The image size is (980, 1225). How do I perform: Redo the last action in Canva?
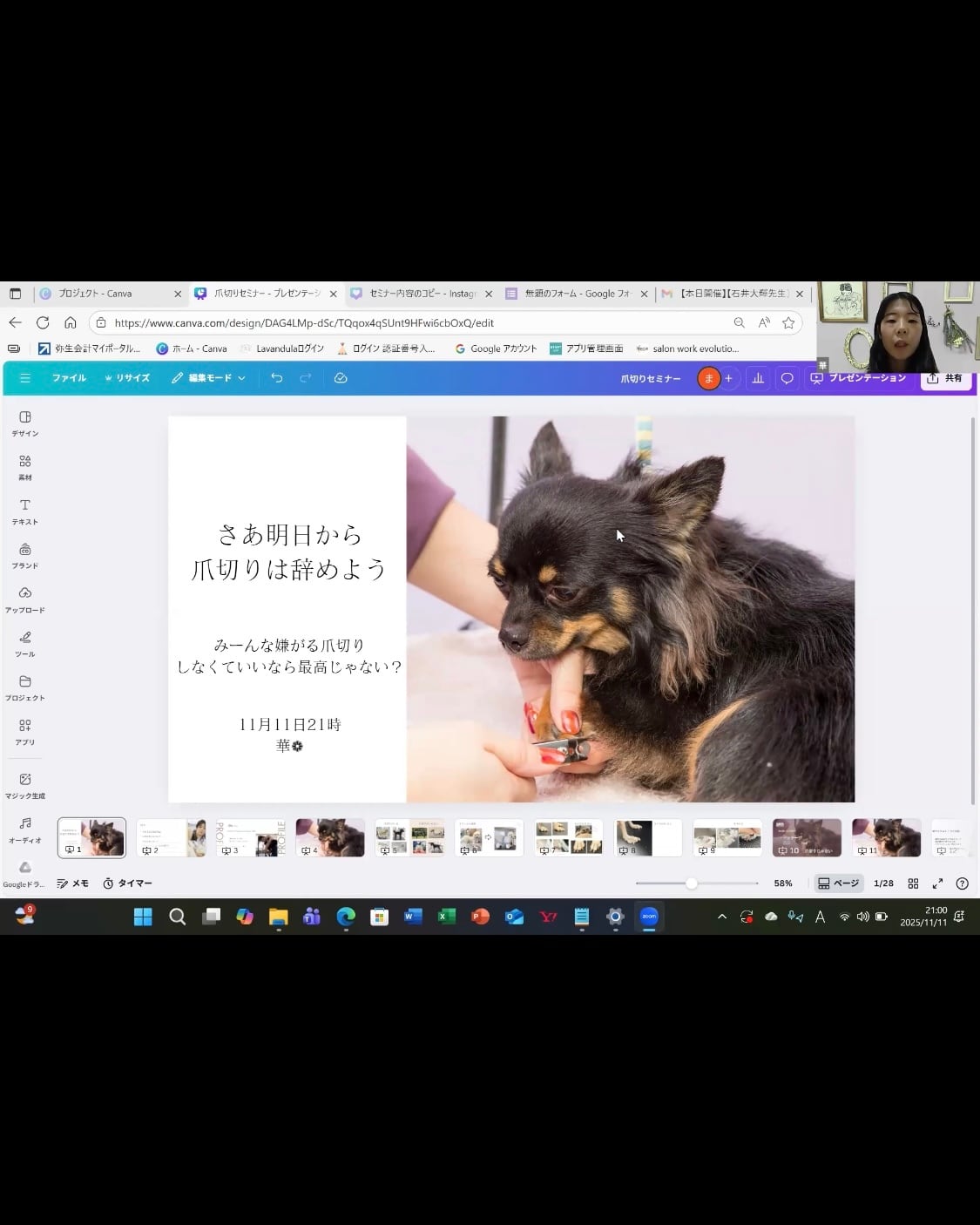(x=306, y=378)
